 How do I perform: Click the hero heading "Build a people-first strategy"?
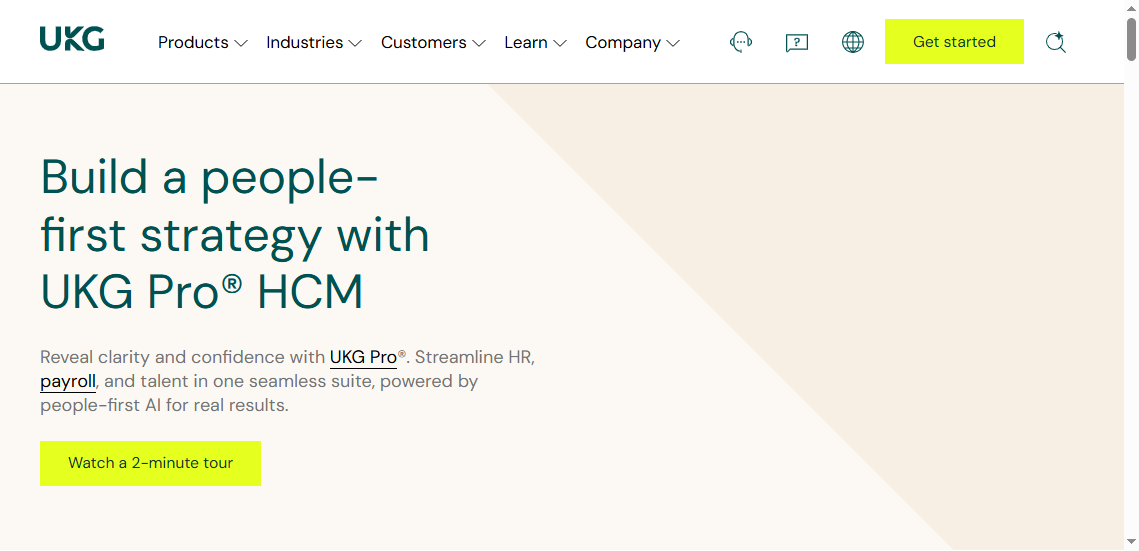[x=235, y=236]
